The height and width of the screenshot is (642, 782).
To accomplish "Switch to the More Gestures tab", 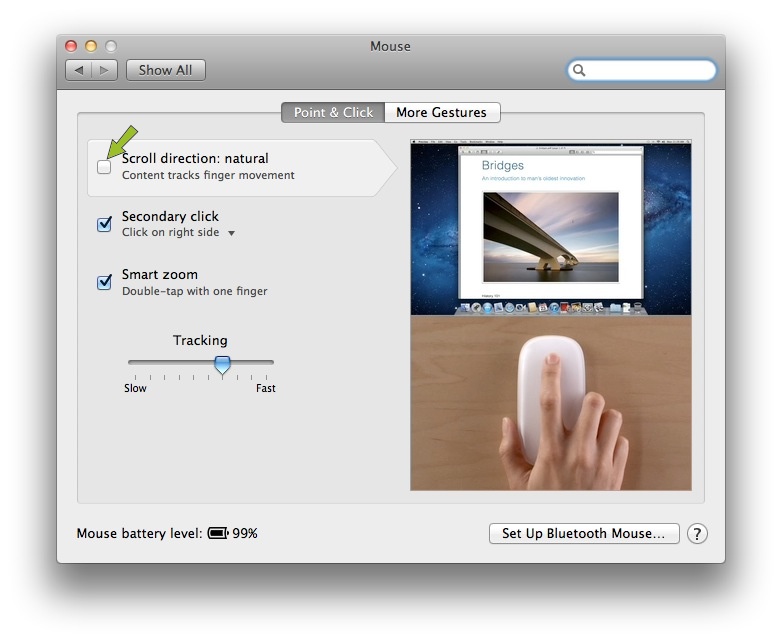I will 442,112.
